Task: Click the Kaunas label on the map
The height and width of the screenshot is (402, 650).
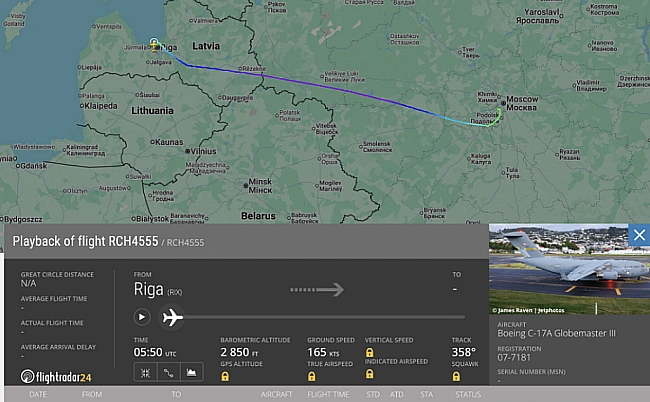Action: click(x=169, y=142)
